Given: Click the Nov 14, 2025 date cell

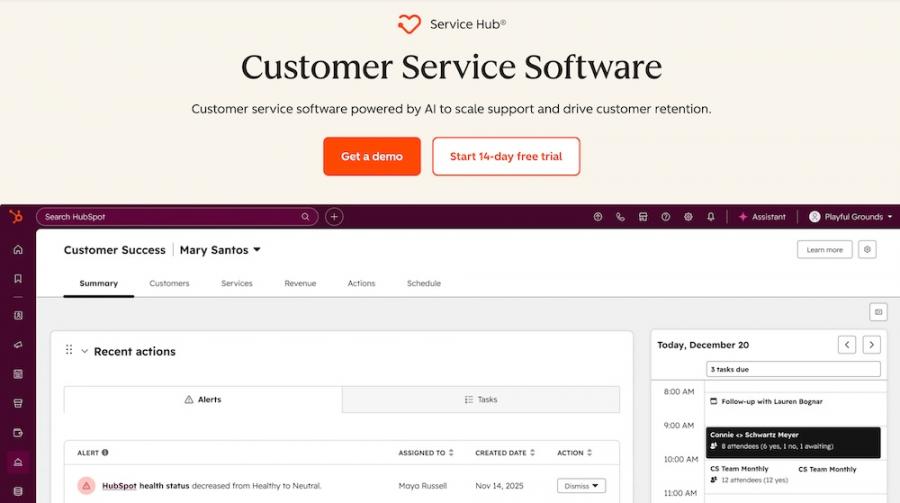Looking at the screenshot, I should tap(499, 486).
